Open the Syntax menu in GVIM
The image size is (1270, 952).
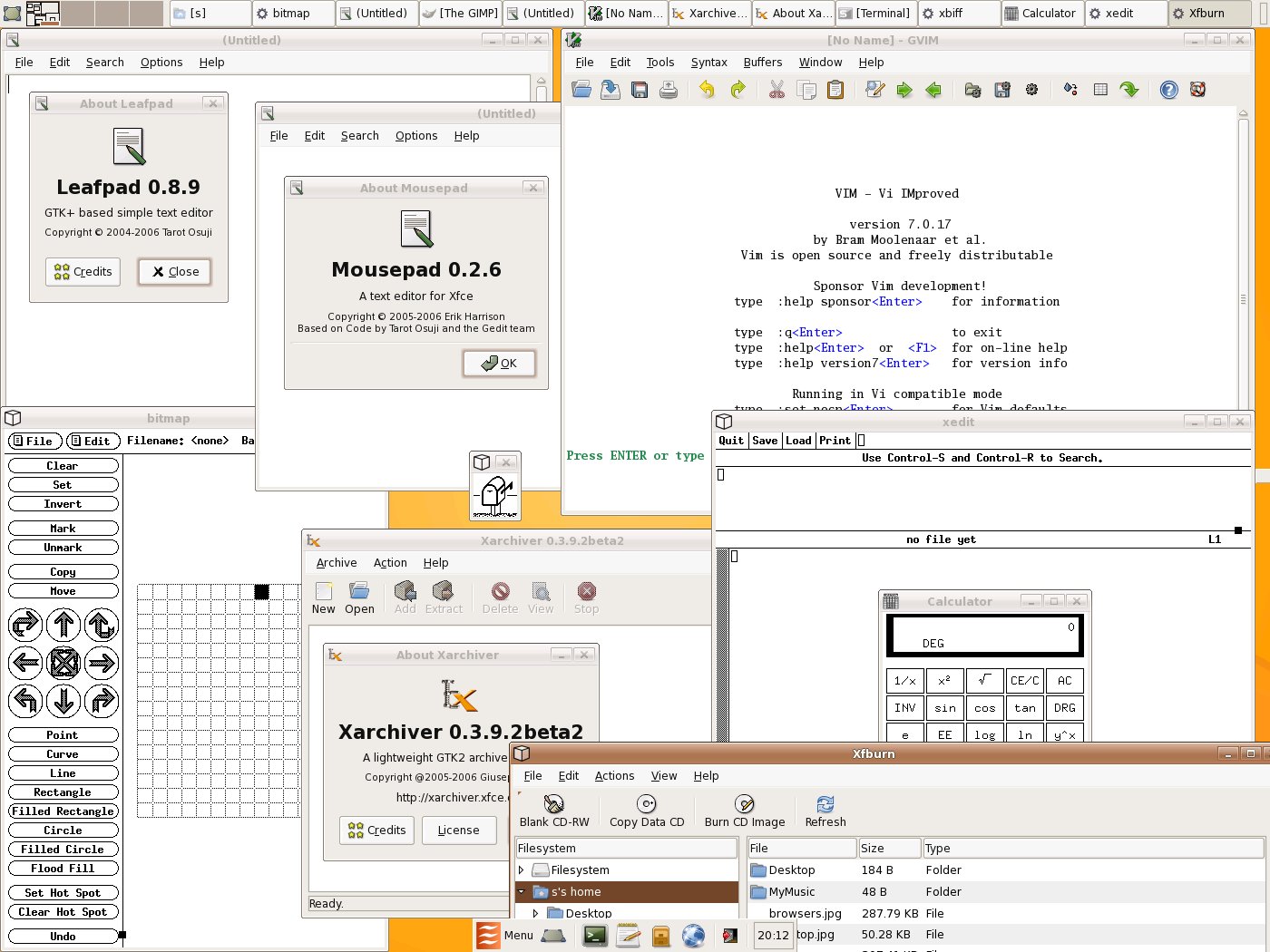[708, 63]
